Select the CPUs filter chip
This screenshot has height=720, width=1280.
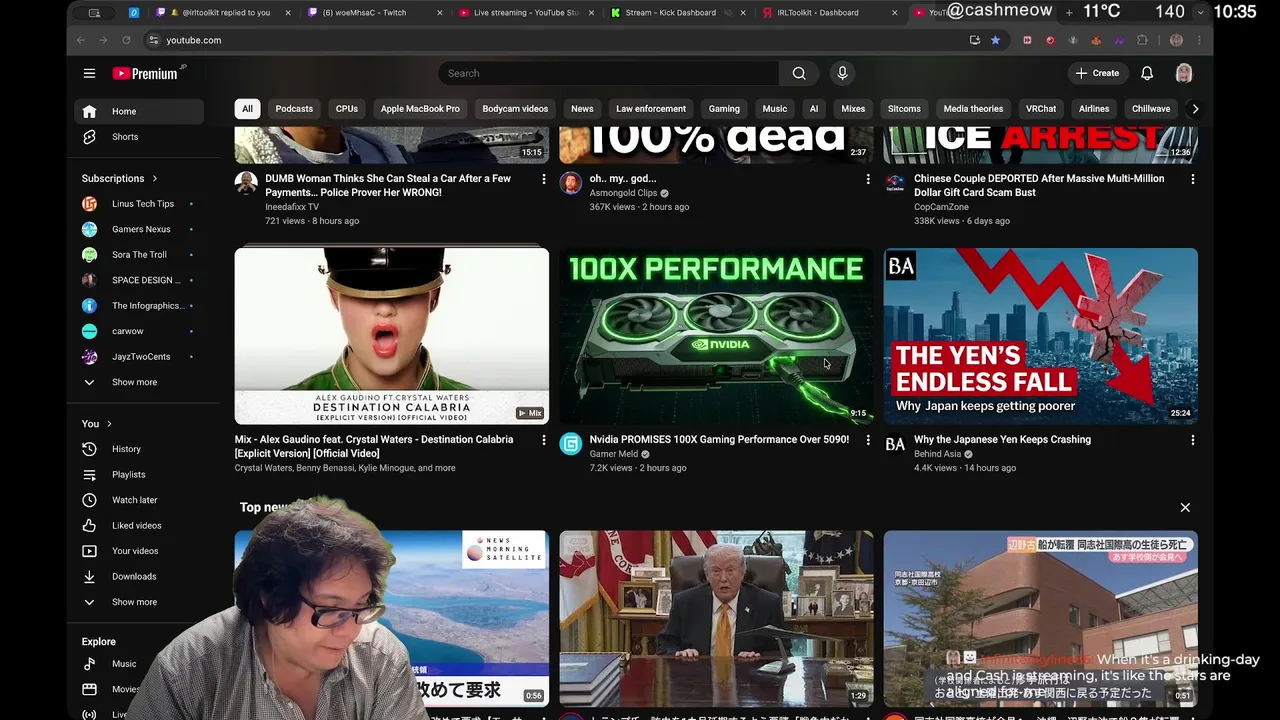pos(347,109)
